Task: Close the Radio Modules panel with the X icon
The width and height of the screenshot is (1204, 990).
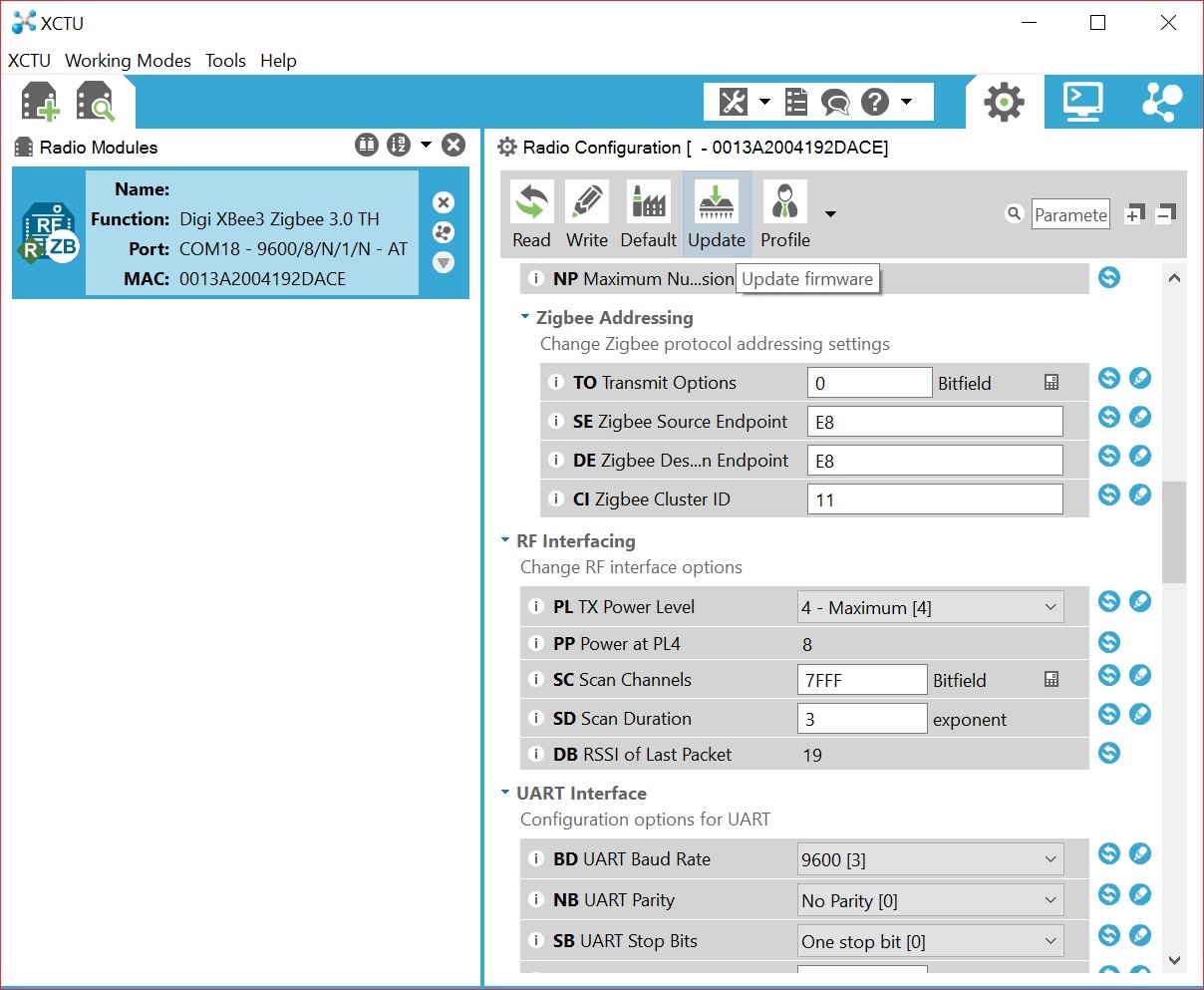Action: coord(453,146)
